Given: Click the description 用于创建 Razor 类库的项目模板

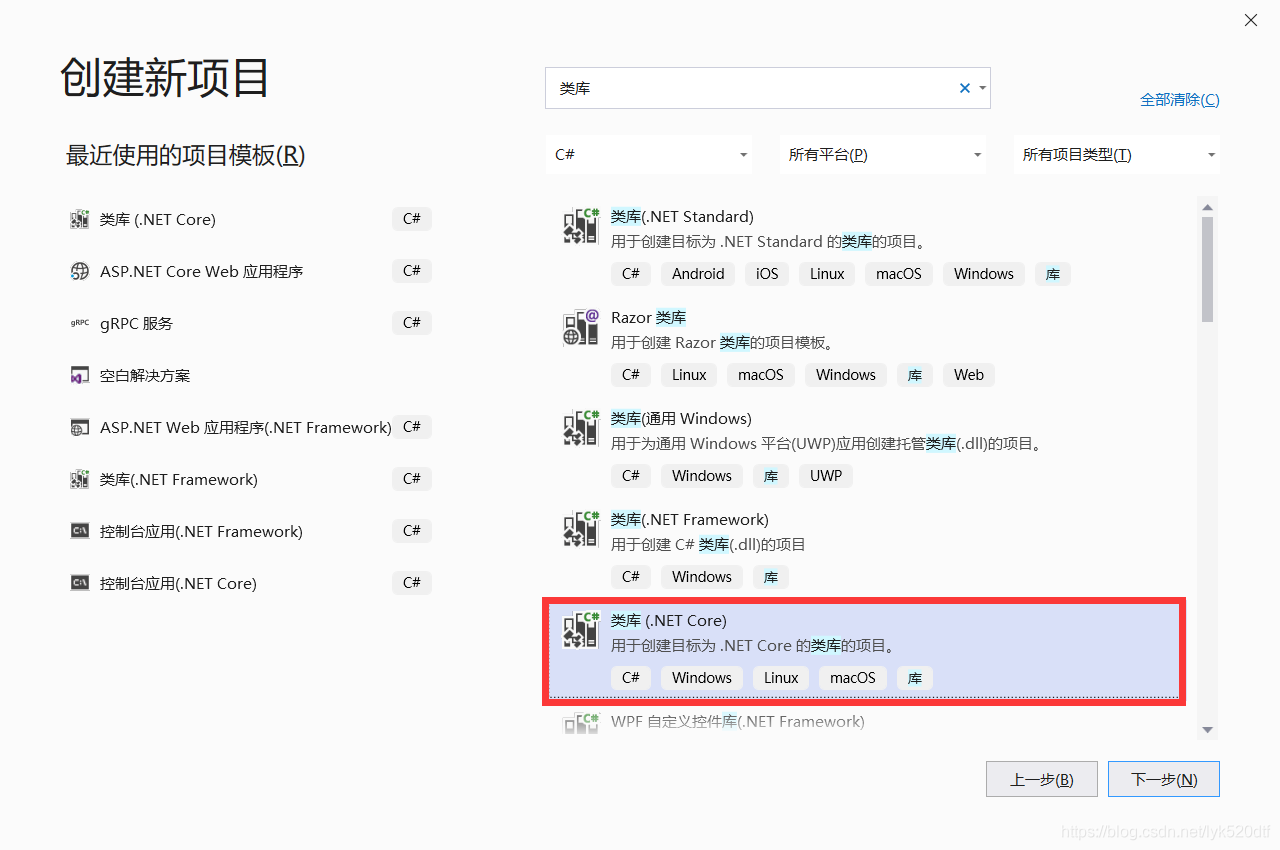Looking at the screenshot, I should [722, 343].
